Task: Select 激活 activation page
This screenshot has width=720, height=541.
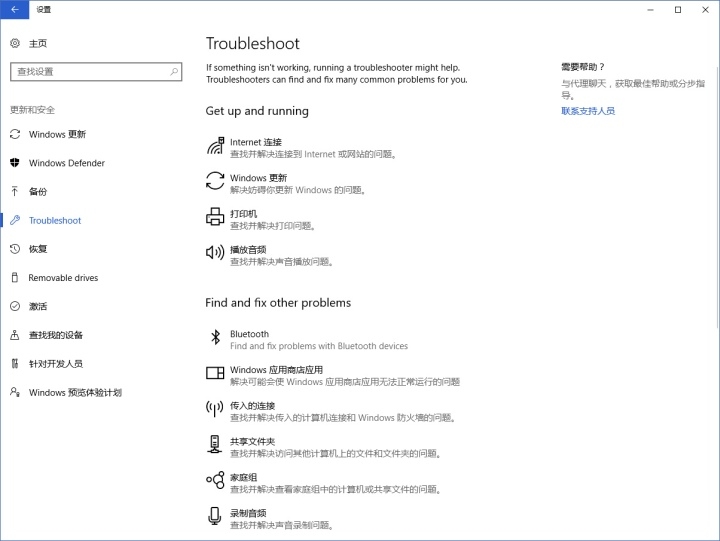Action: pos(38,306)
